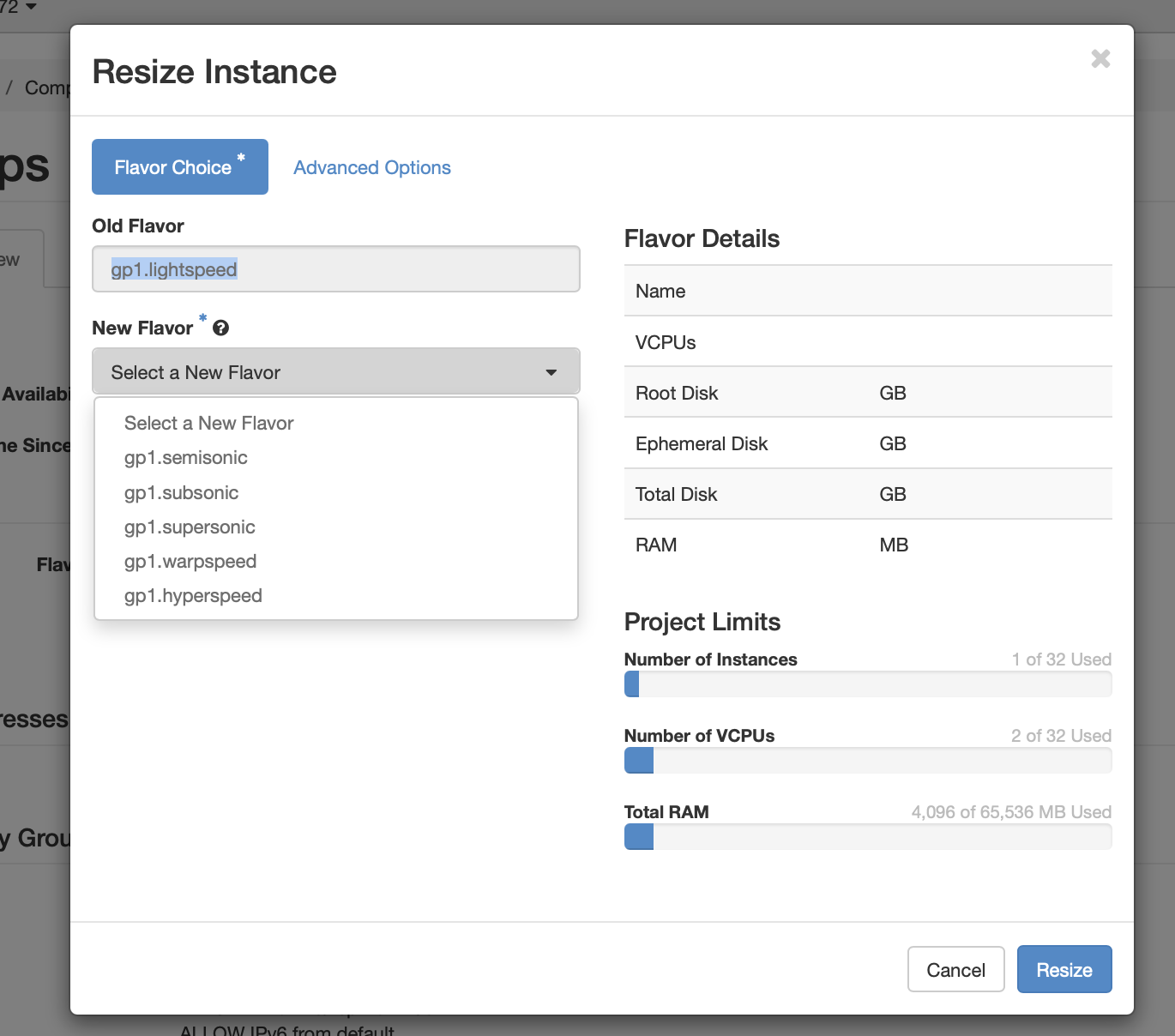The width and height of the screenshot is (1175, 1036).
Task: Open the Flavor Choice tab
Action: click(x=179, y=167)
